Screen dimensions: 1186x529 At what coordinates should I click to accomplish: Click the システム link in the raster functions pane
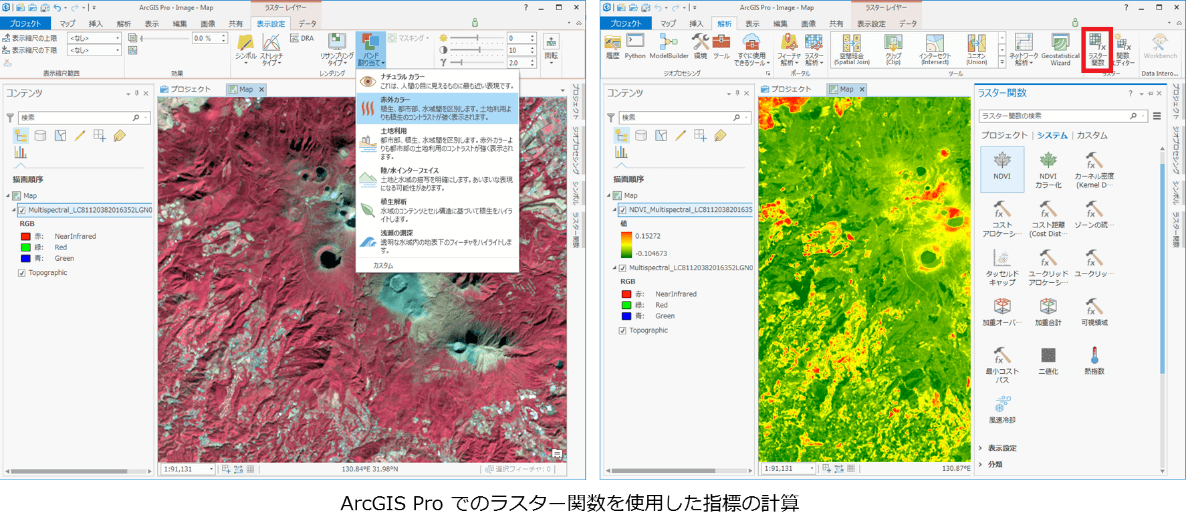tap(1052, 135)
